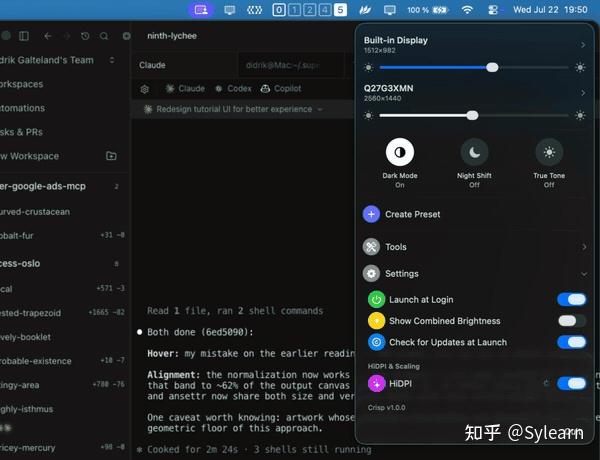Collapse the Settings section chevron
Image resolution: width=600 pixels, height=460 pixels.
[584, 274]
